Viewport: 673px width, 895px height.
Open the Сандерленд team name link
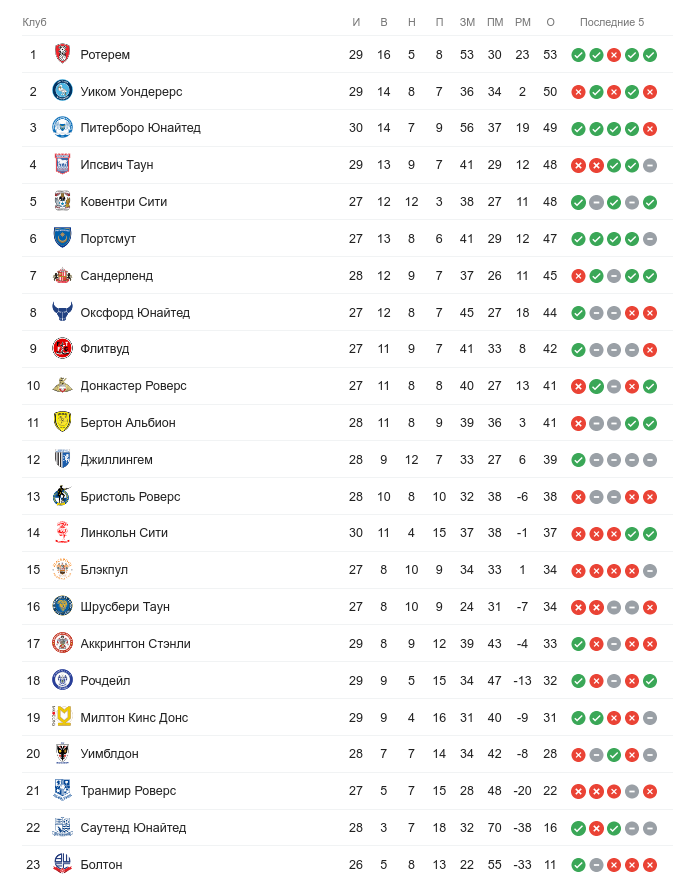click(116, 275)
